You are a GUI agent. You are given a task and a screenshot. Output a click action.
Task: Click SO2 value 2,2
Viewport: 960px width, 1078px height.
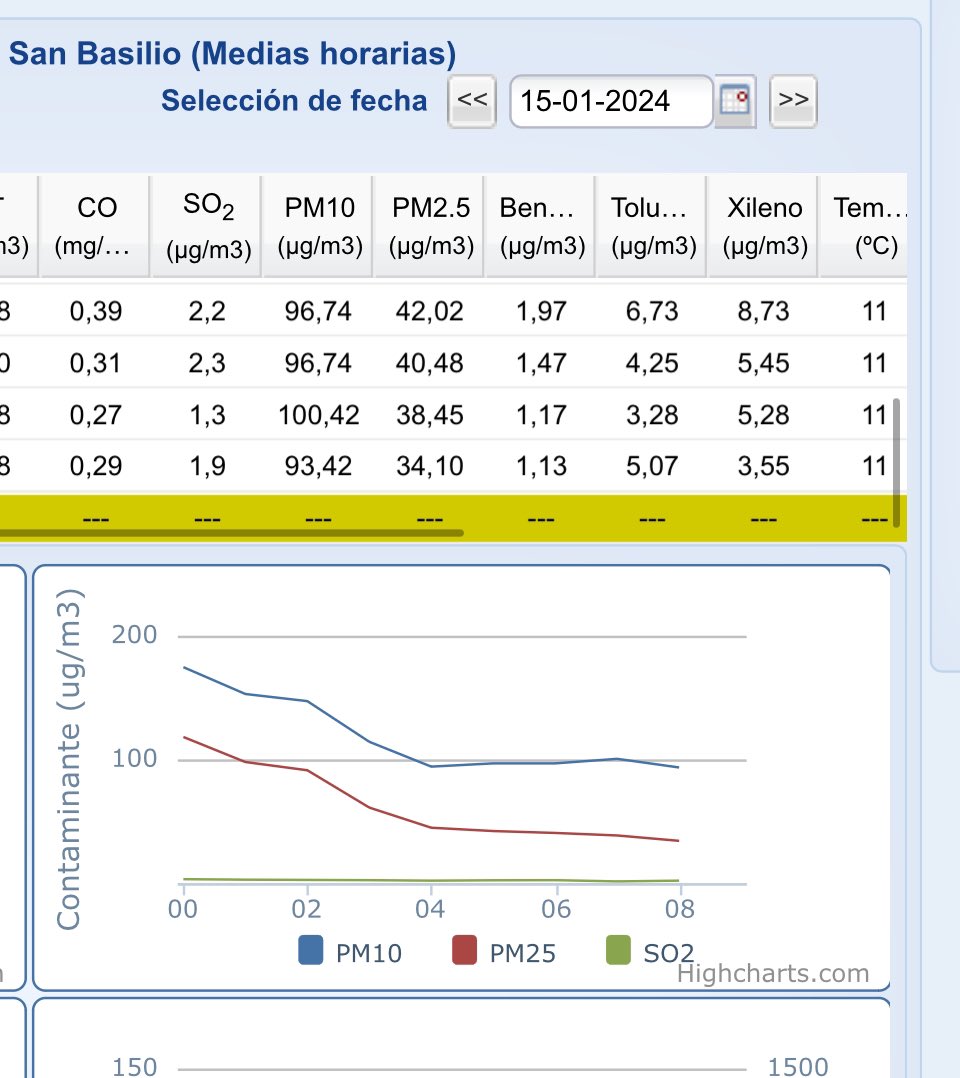point(207,311)
